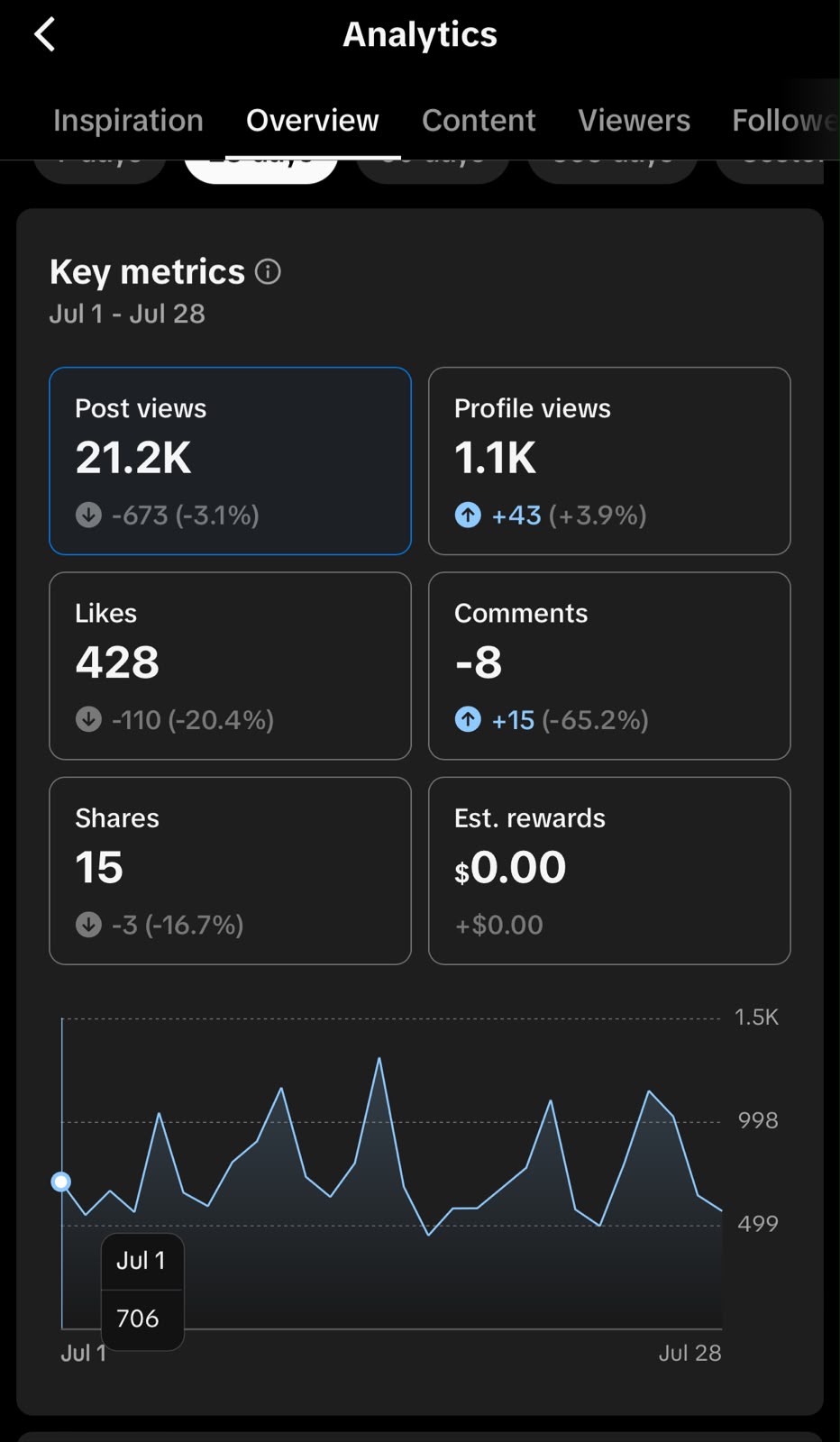The height and width of the screenshot is (1442, 840).
Task: Tap the Likes decrease arrow icon
Action: point(88,719)
